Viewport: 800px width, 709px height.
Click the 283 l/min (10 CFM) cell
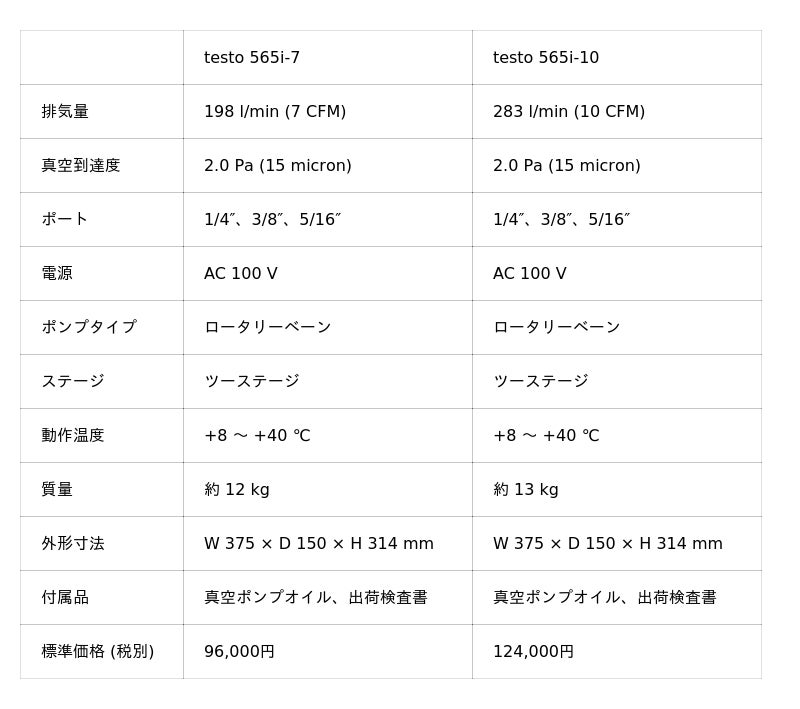(569, 112)
